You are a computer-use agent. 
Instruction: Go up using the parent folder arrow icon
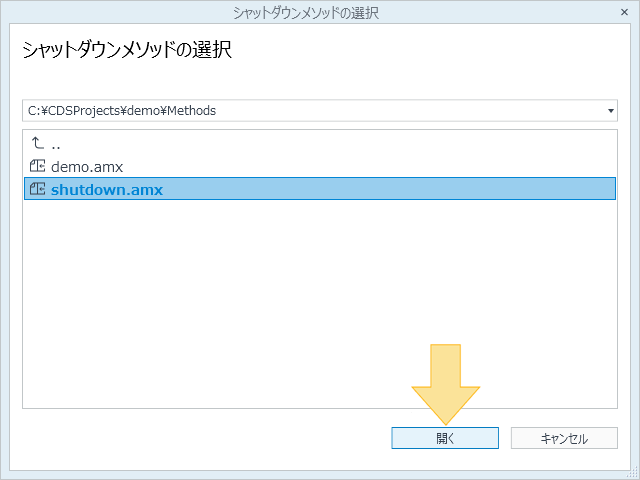click(38, 143)
